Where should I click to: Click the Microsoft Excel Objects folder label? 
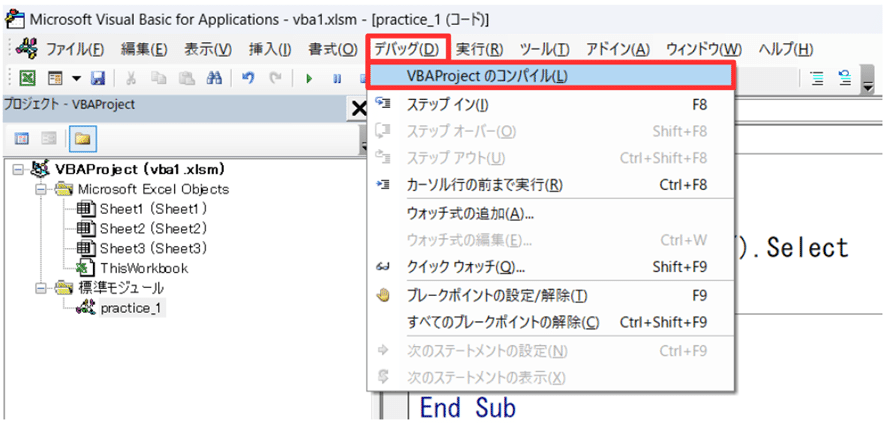(154, 189)
